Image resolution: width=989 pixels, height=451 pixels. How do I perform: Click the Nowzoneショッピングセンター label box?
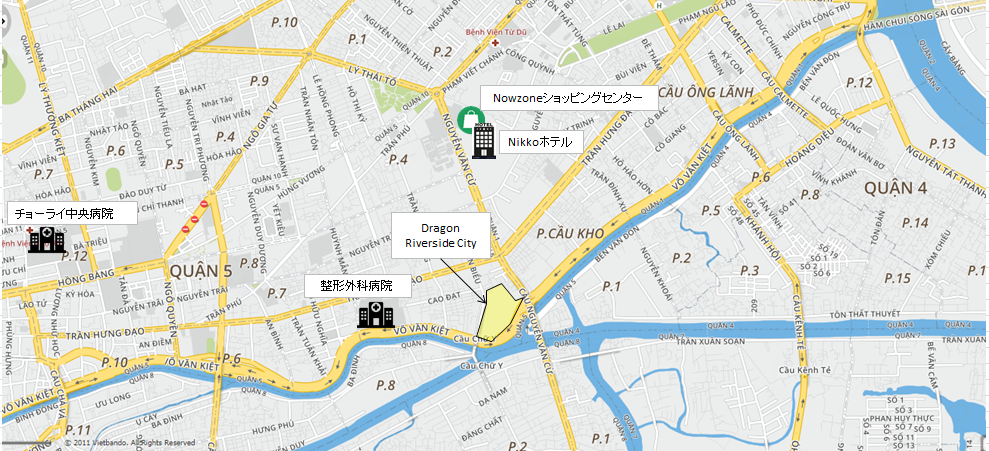566,98
